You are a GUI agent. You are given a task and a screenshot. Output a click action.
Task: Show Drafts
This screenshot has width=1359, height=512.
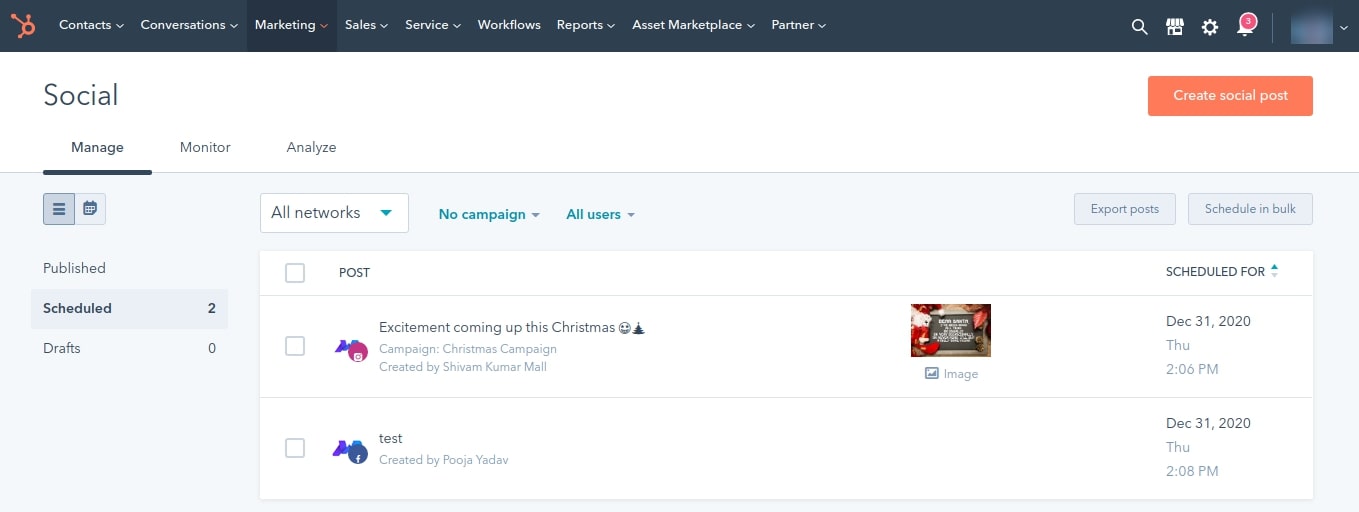click(x=129, y=348)
